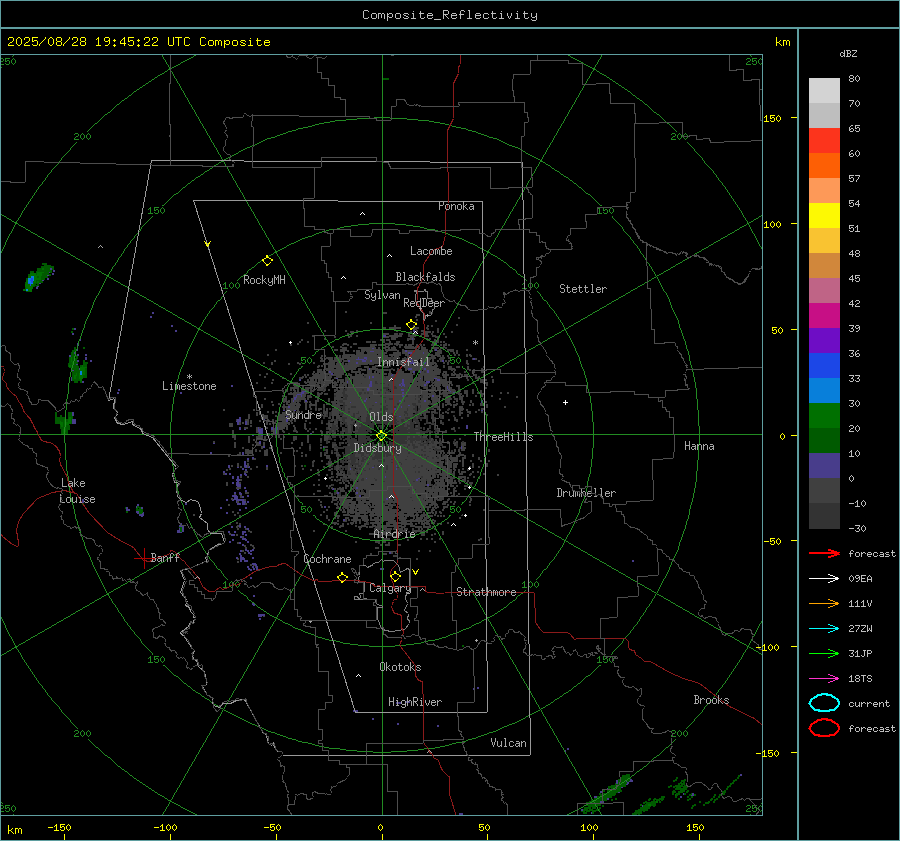Click the HighRiver label

(415, 702)
